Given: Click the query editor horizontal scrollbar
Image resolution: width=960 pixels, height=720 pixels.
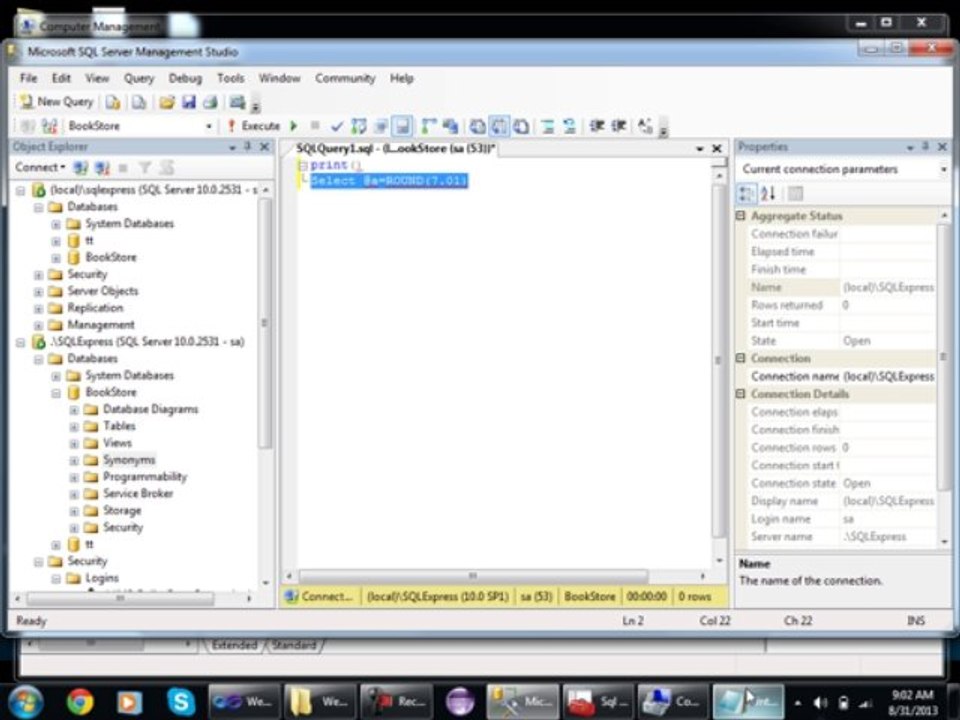Looking at the screenshot, I should pos(473,576).
